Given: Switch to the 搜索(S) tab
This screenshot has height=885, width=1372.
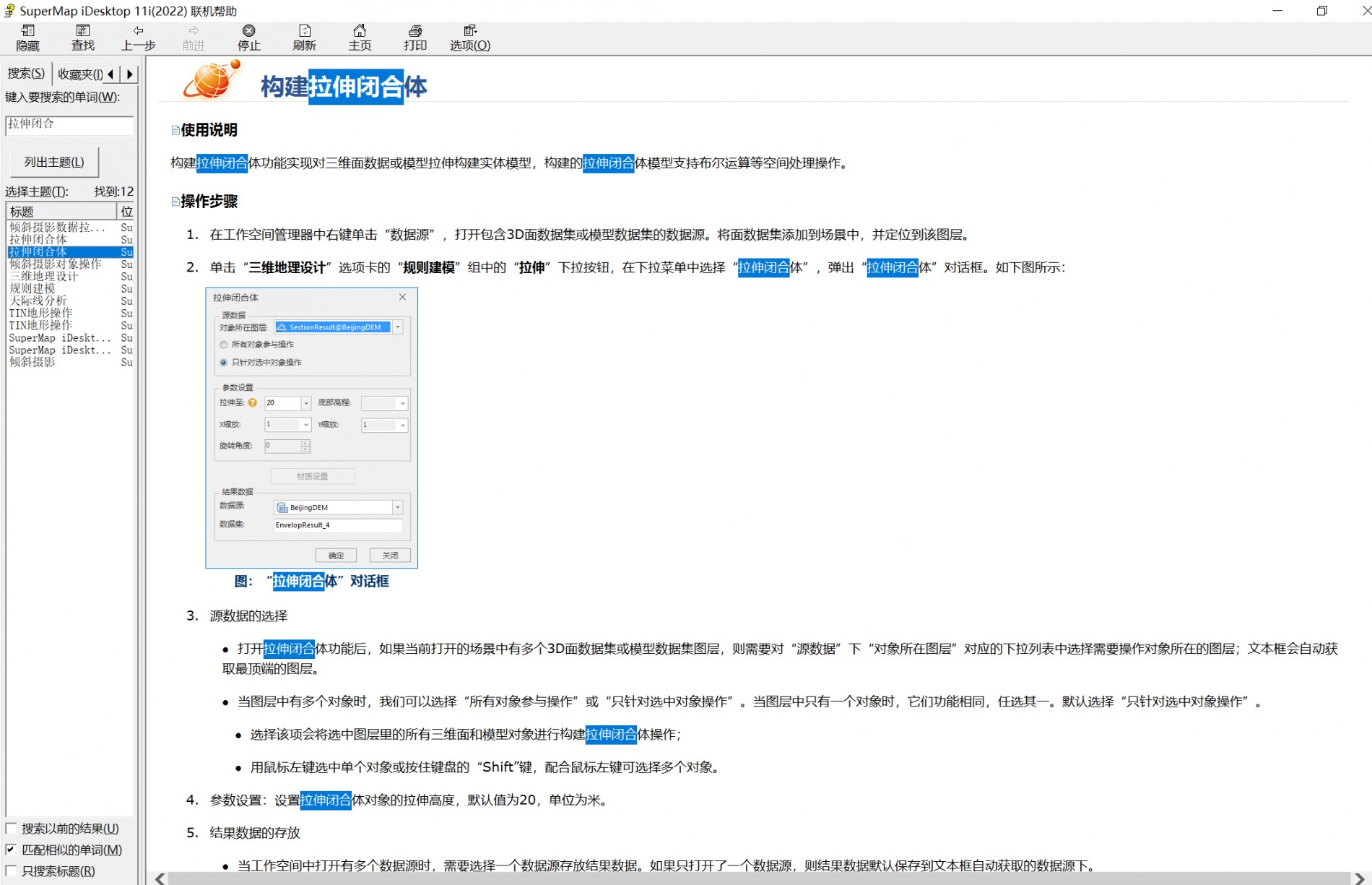Looking at the screenshot, I should (26, 74).
